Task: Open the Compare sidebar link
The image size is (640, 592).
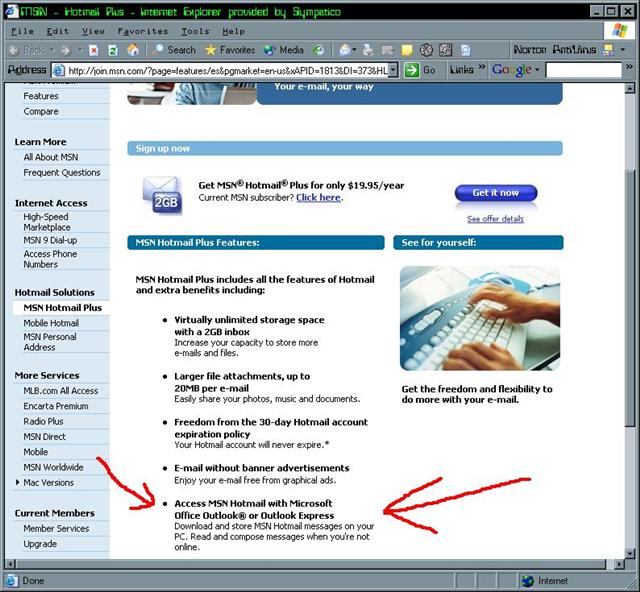Action: coord(41,111)
